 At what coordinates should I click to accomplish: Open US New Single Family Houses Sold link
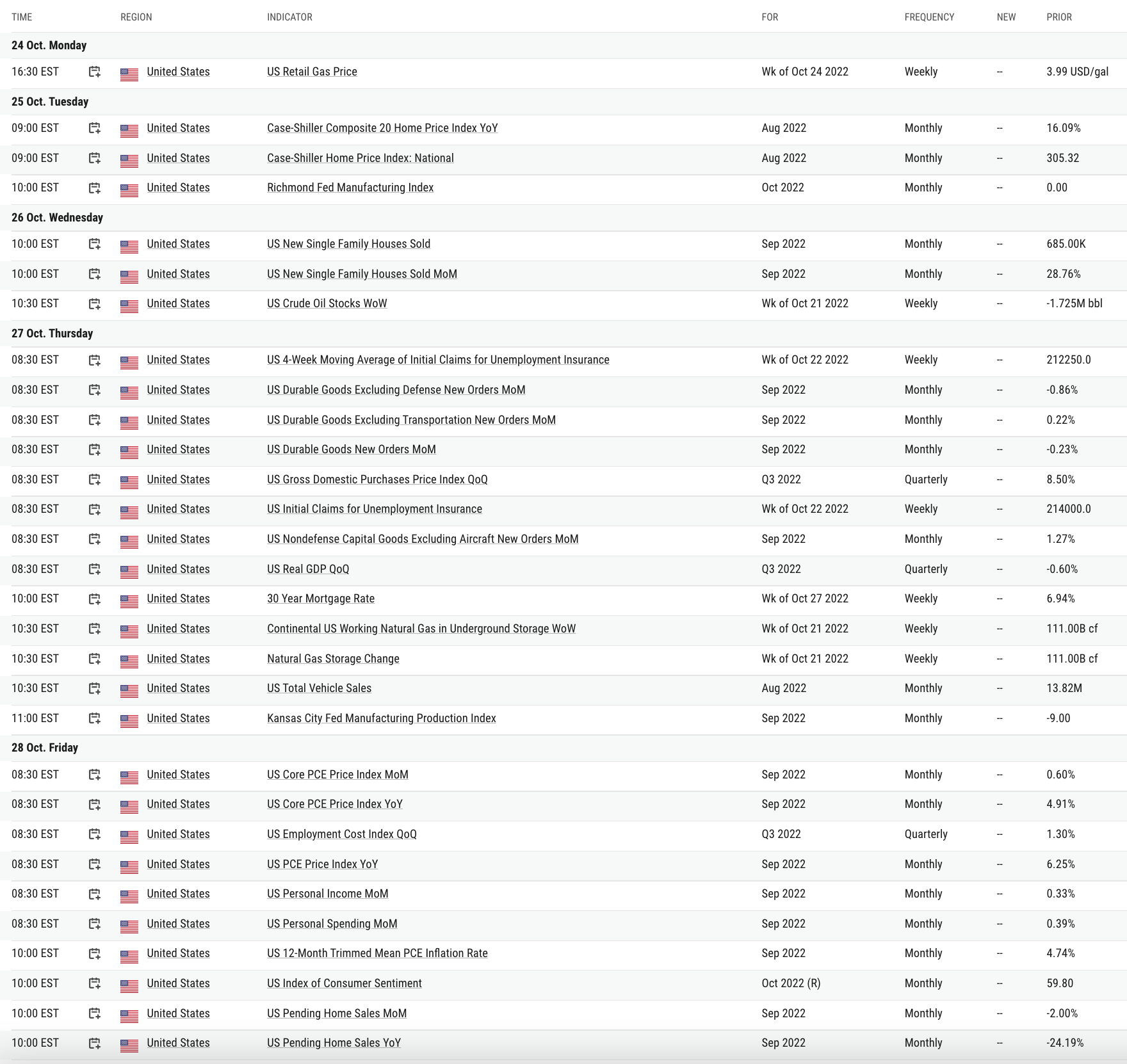[348, 244]
